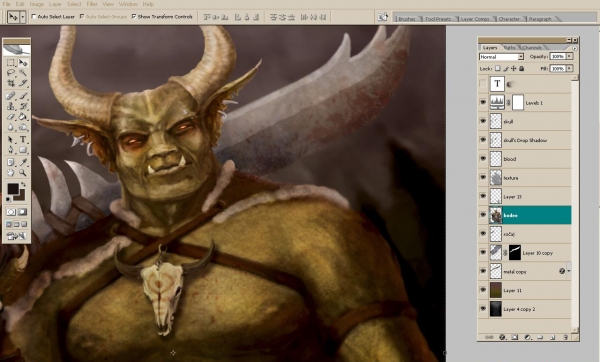The height and width of the screenshot is (362, 600).
Task: Hide the texture layer
Action: point(483,177)
